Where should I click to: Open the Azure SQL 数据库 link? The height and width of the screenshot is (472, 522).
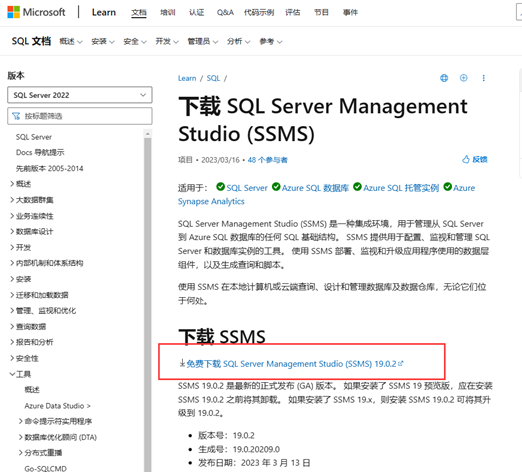click(315, 188)
